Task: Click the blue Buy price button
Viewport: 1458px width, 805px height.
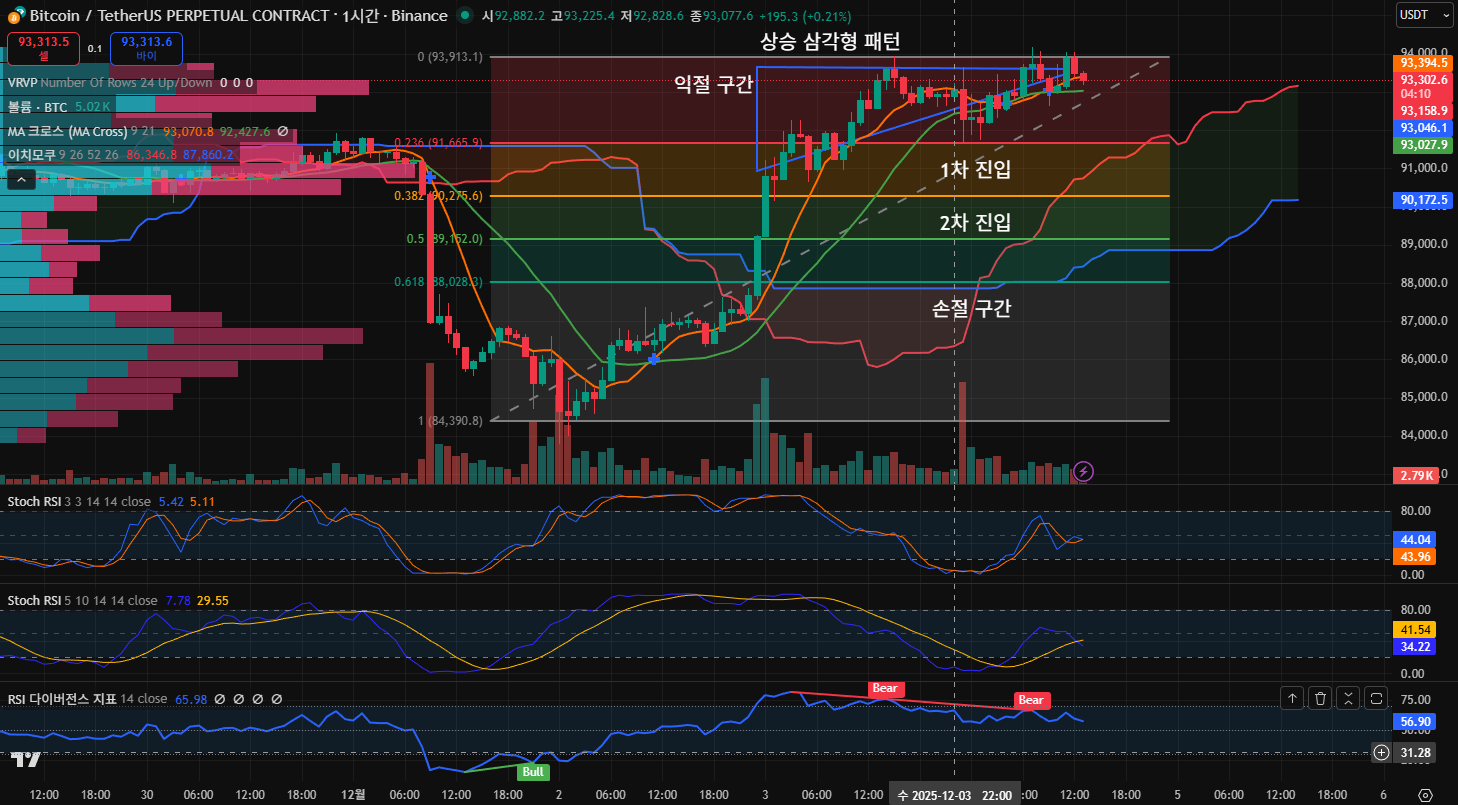Action: [x=146, y=48]
